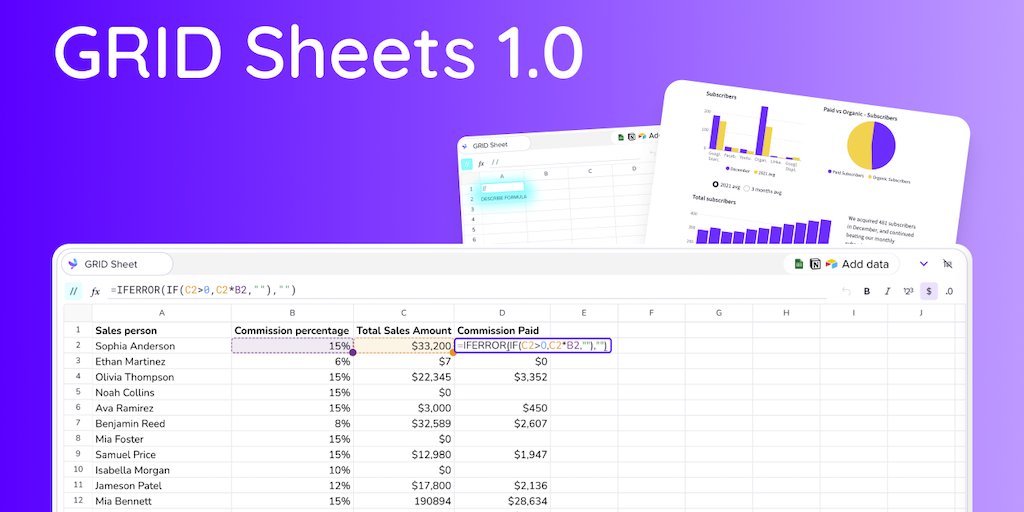
Task: Select column B header
Action: (293, 313)
